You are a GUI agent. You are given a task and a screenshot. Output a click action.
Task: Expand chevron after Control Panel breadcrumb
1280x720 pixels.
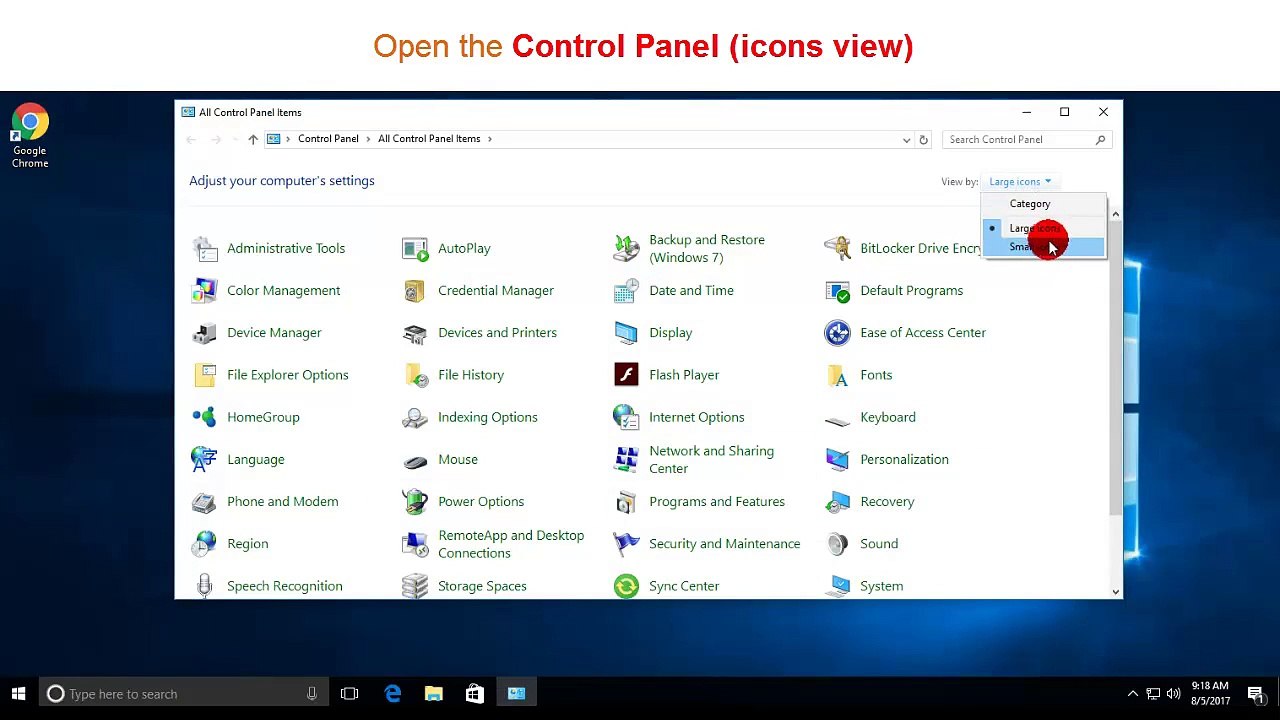[368, 139]
